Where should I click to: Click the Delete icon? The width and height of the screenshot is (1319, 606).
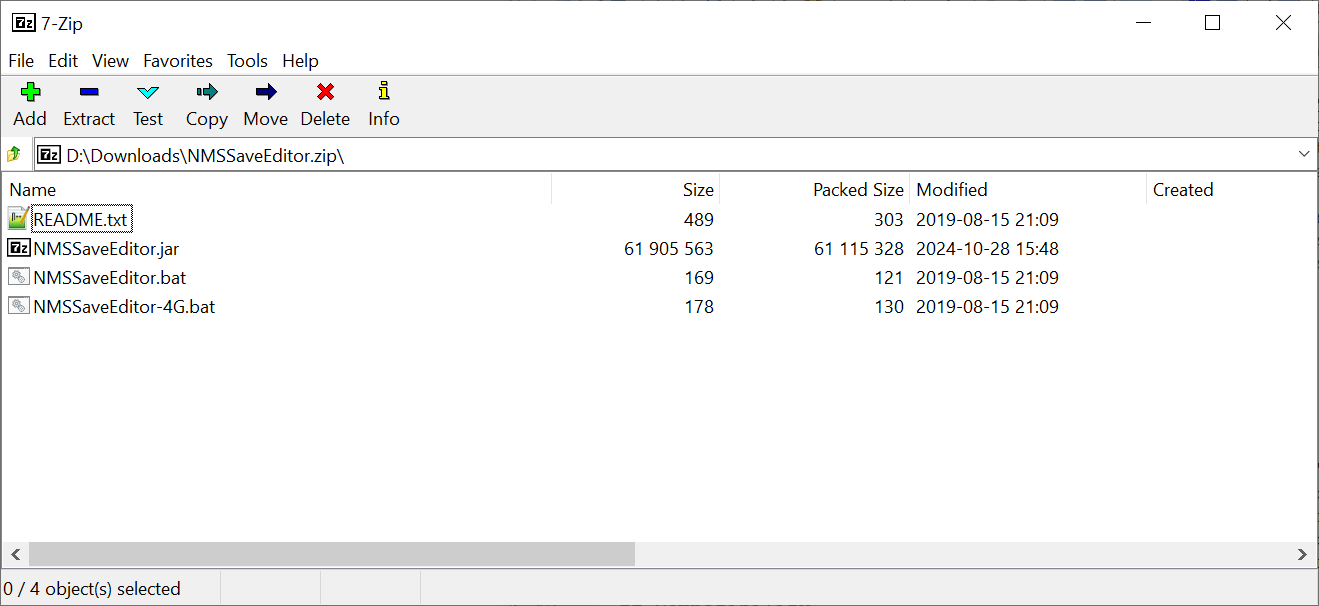pyautogui.click(x=325, y=92)
